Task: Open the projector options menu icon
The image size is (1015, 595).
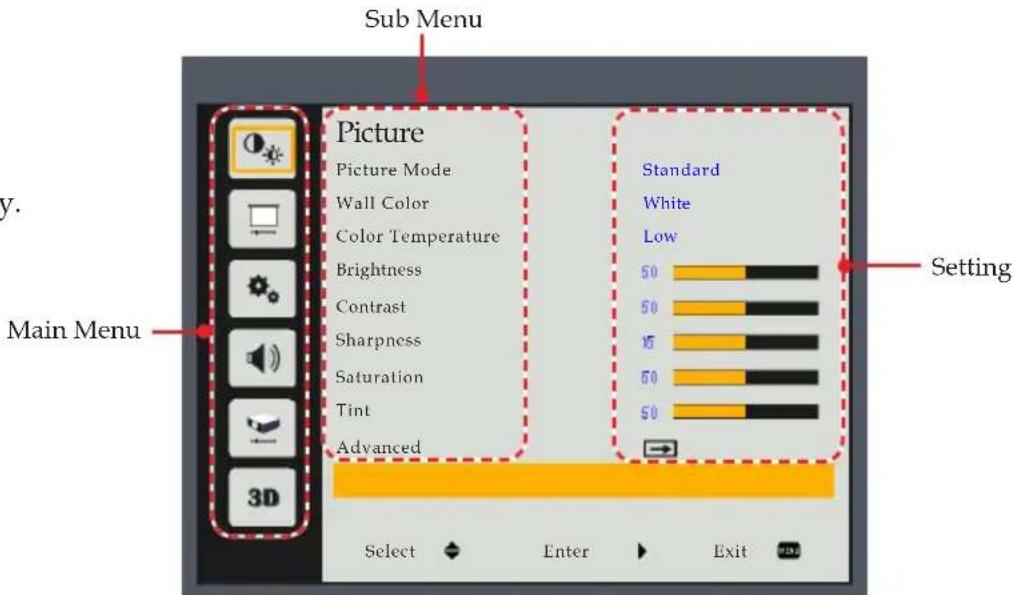Action: [x=262, y=428]
